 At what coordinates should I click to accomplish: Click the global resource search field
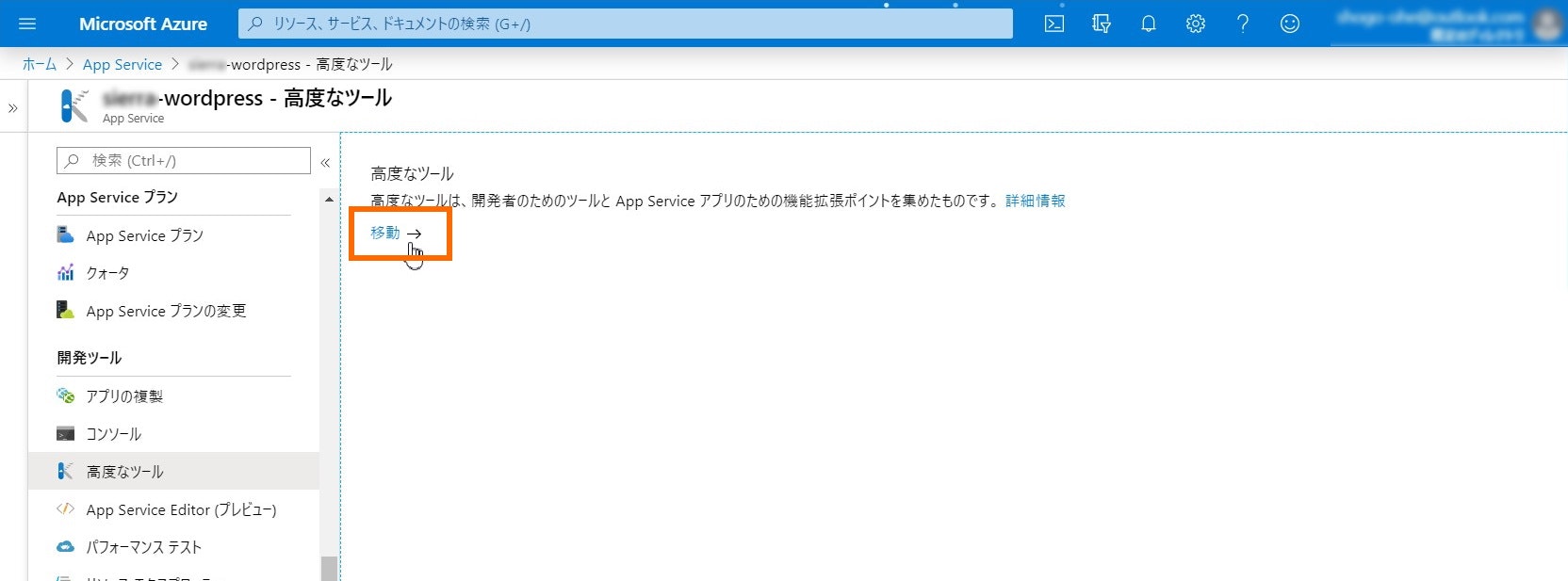click(626, 24)
